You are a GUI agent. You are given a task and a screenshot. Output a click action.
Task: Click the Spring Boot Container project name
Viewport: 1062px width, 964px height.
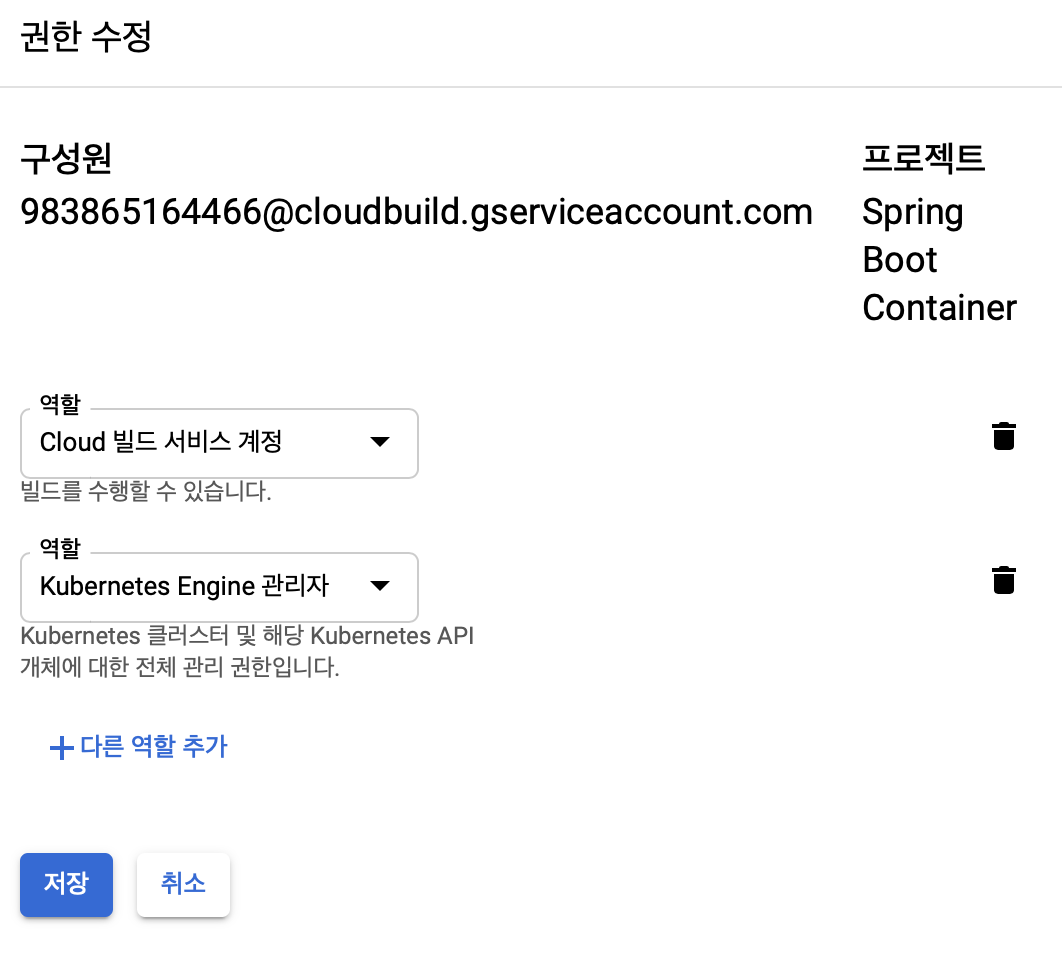click(x=938, y=259)
